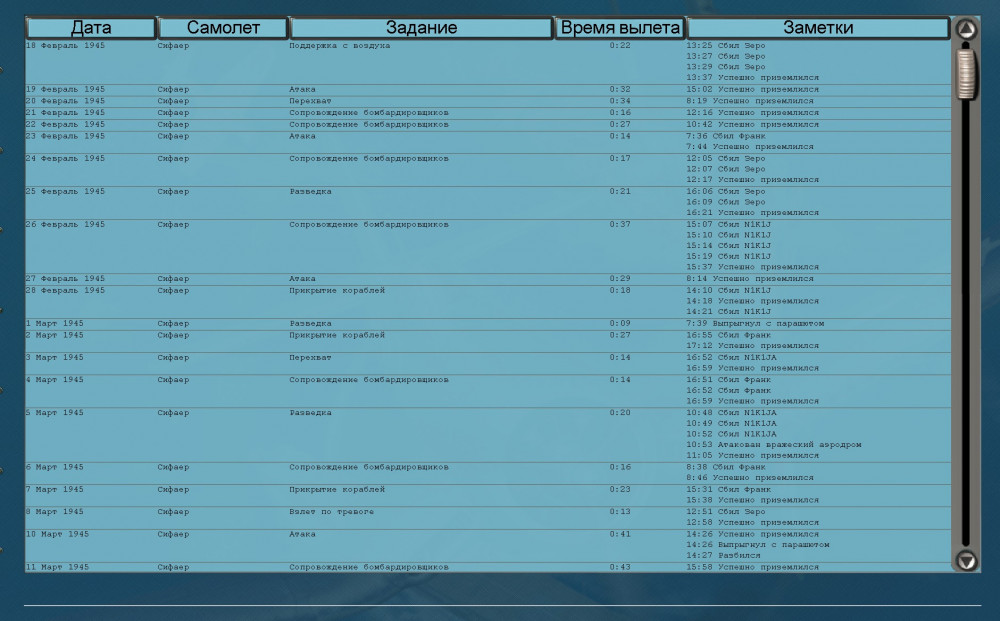
Task: Click flight time 0:22
Action: pos(620,46)
